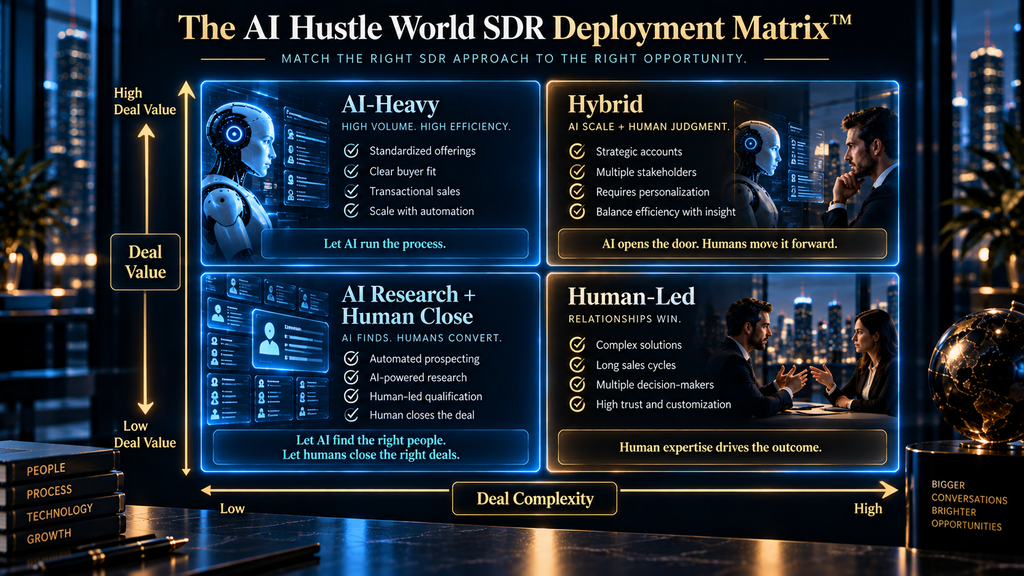The width and height of the screenshot is (1024, 576).
Task: Click 'AI SCALE + HUMAN JUDGMENT.' subtitle
Action: coord(648,127)
